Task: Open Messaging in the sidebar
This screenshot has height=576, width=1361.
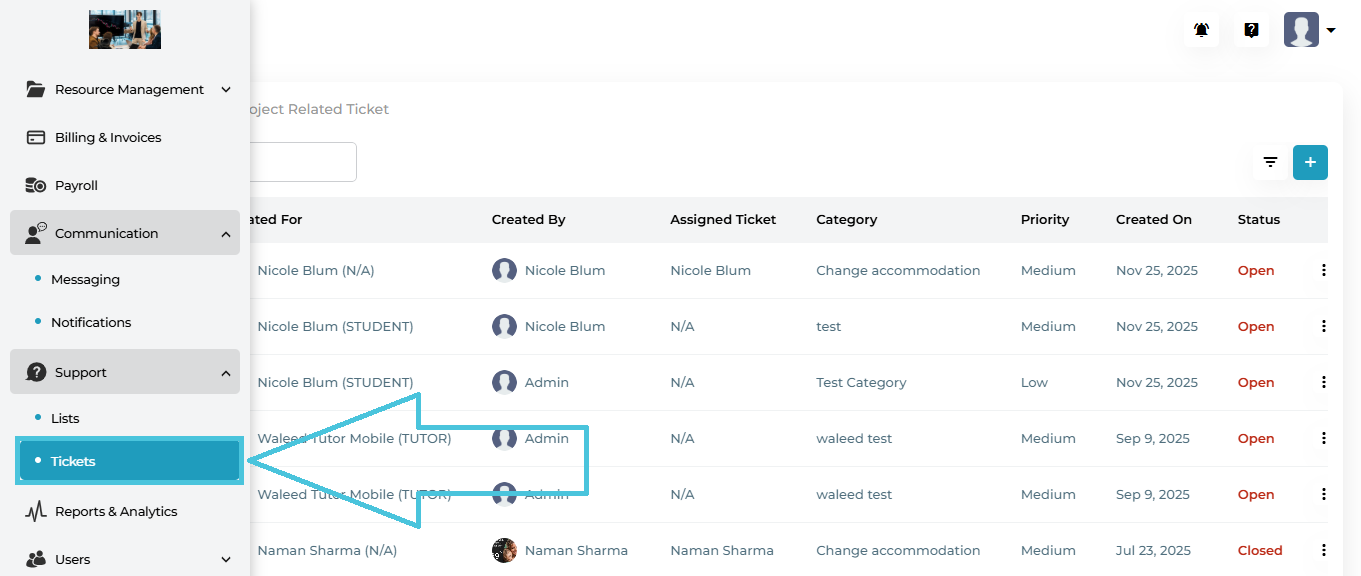Action: 85,279
